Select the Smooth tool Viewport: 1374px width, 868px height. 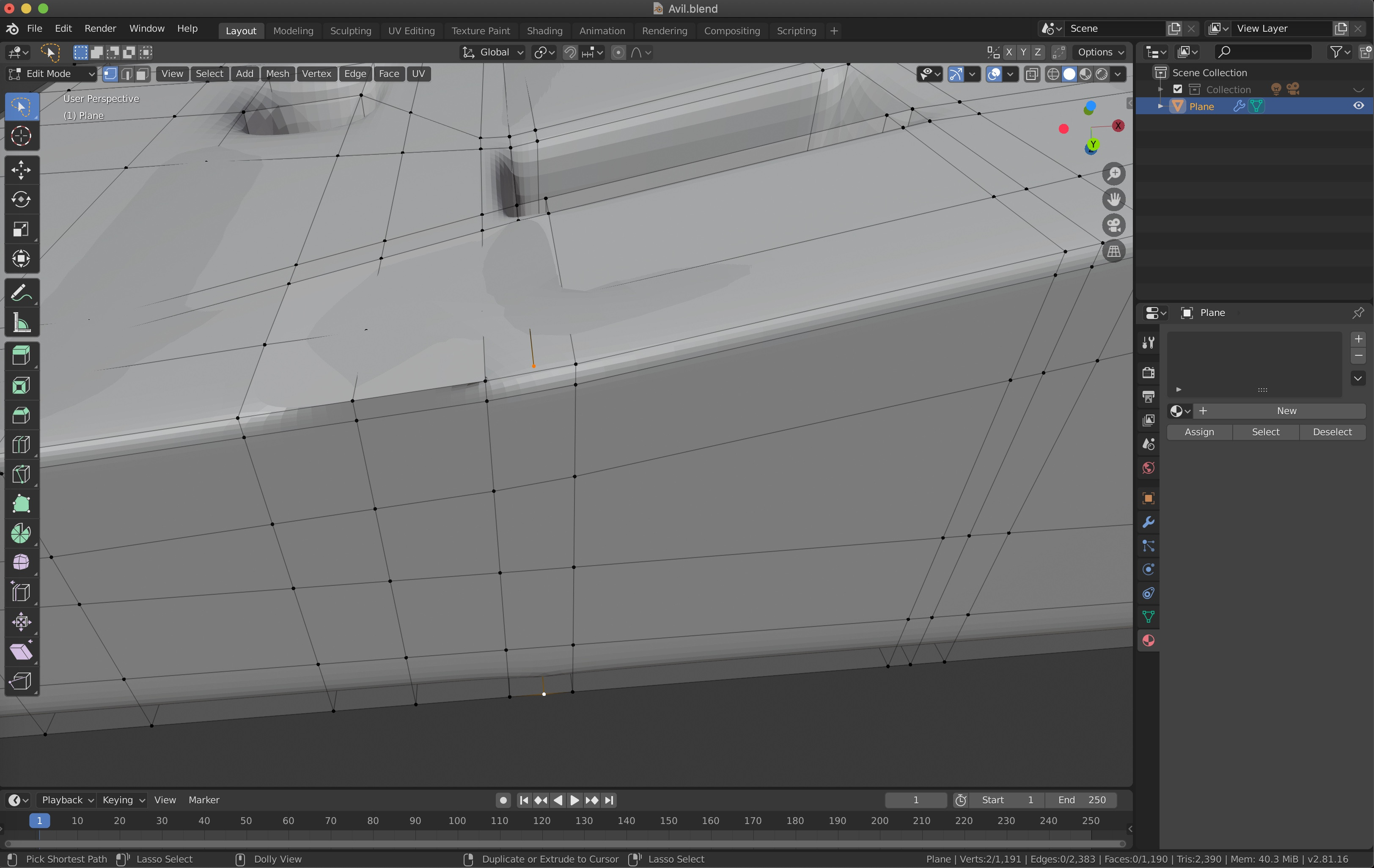(x=22, y=563)
